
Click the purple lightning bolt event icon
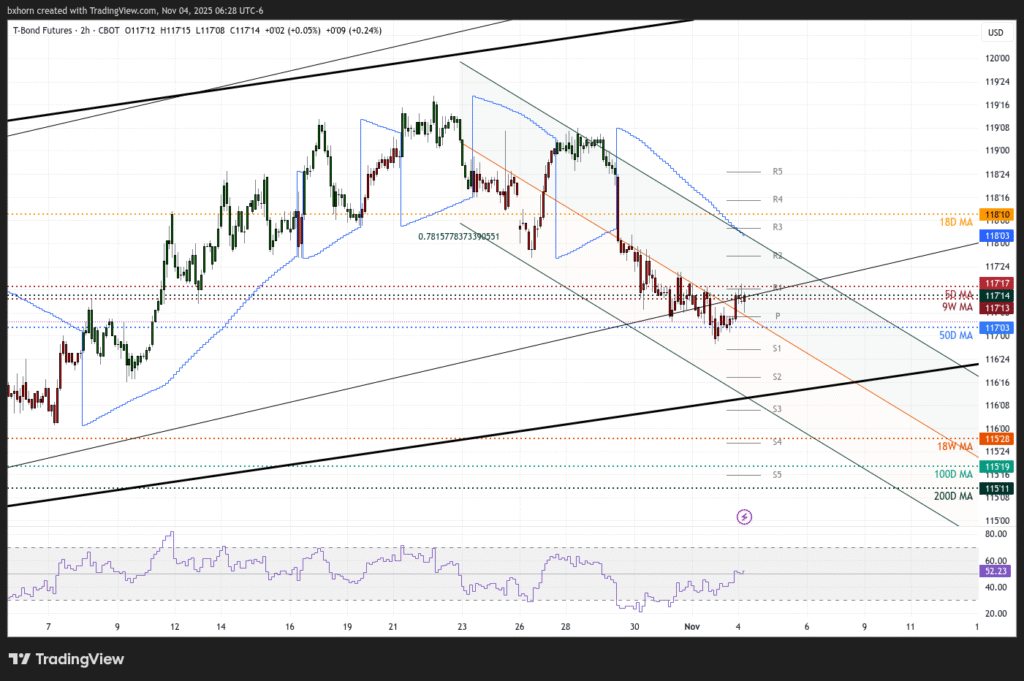click(744, 516)
